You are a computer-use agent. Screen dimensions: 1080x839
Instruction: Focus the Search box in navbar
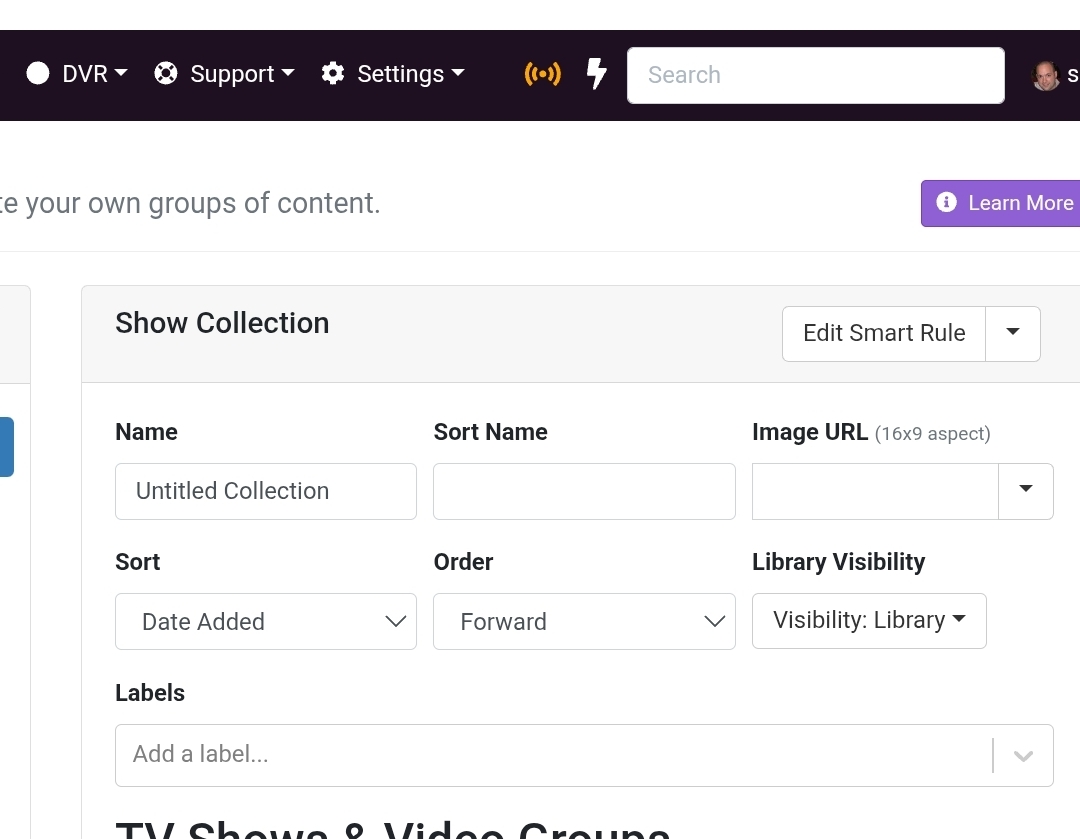coord(815,75)
